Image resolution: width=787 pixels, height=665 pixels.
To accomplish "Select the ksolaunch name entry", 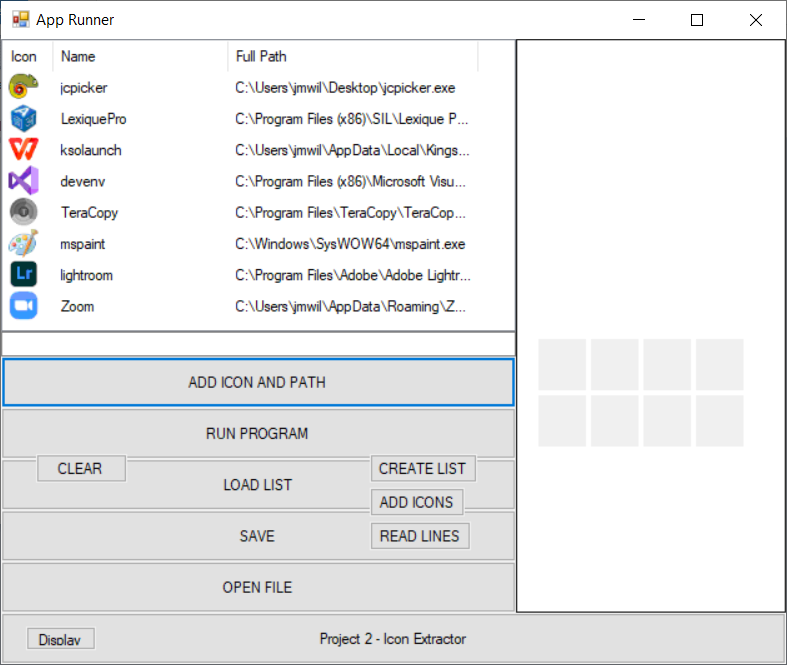I will (x=91, y=150).
